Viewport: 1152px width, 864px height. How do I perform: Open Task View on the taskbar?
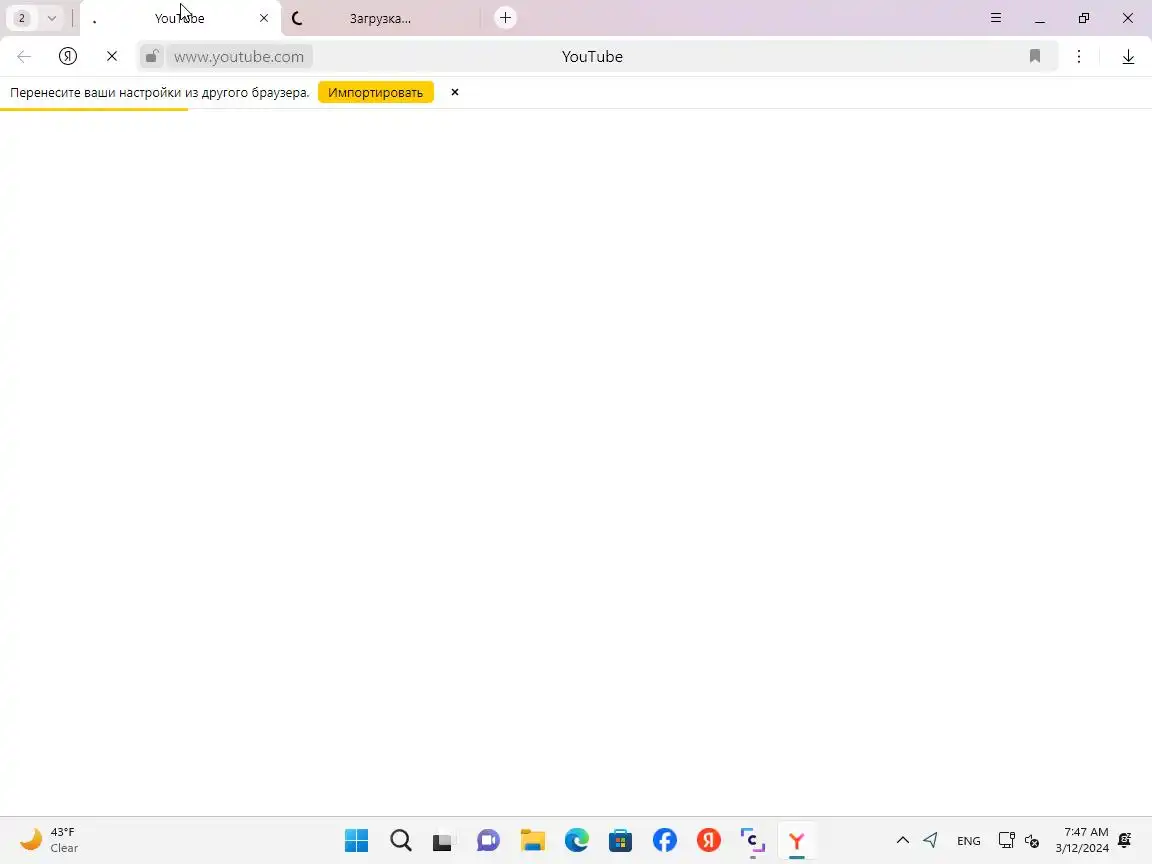444,840
